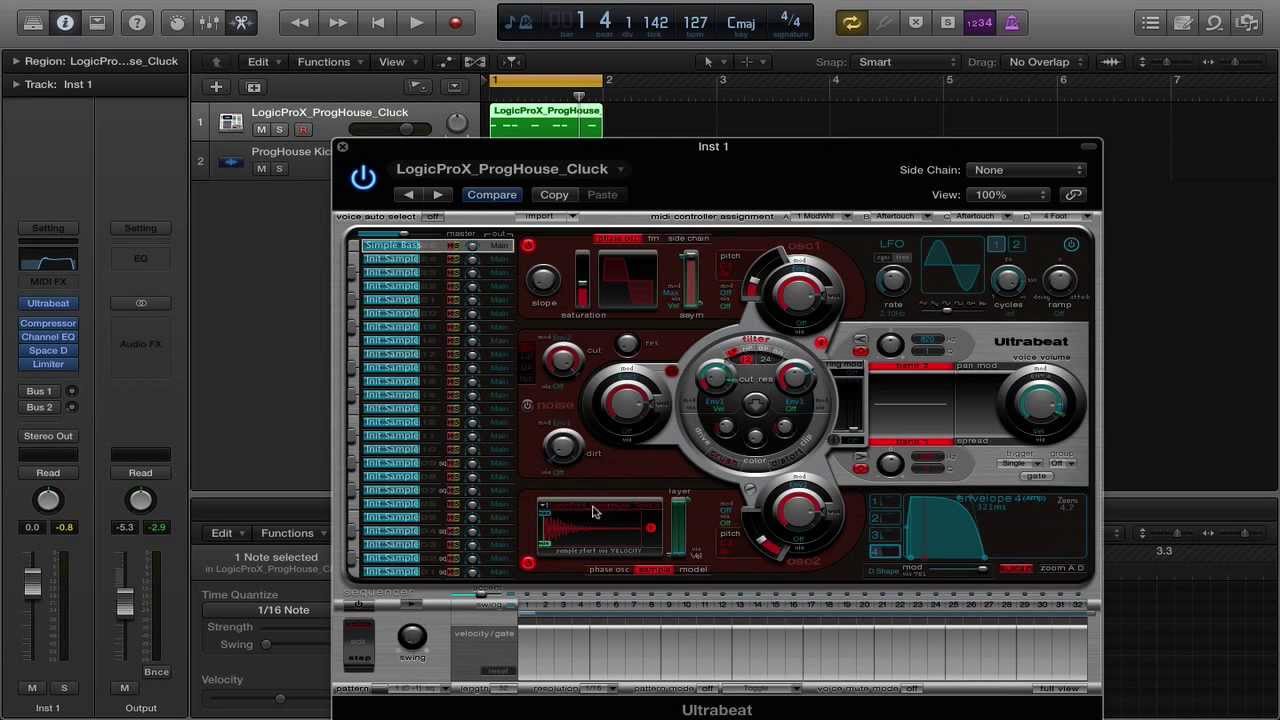Viewport: 1280px width, 720px height.
Task: Mute the ProgHouse Kick track
Action: pos(261,169)
